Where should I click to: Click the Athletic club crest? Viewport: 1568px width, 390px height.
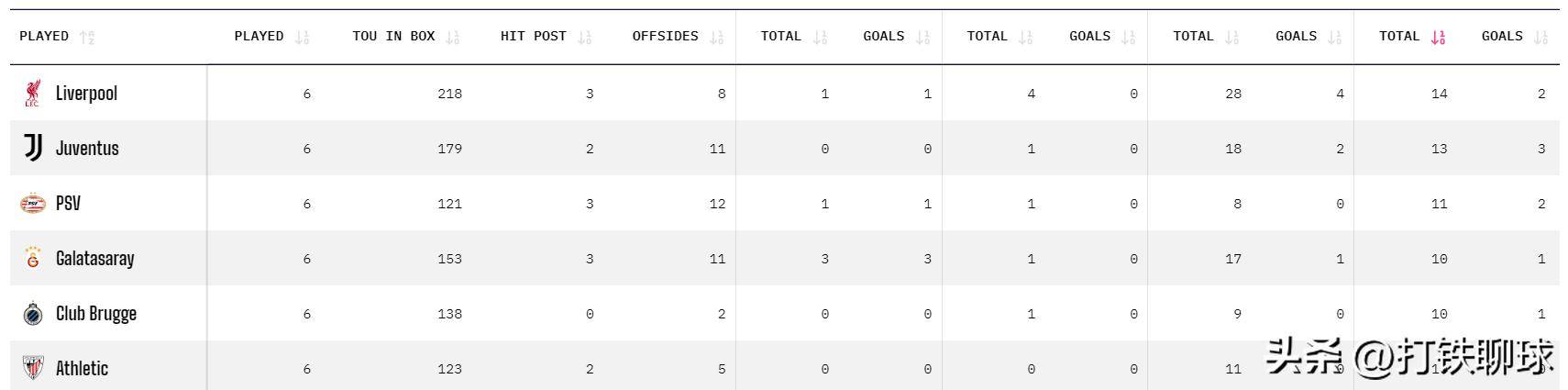(x=33, y=368)
